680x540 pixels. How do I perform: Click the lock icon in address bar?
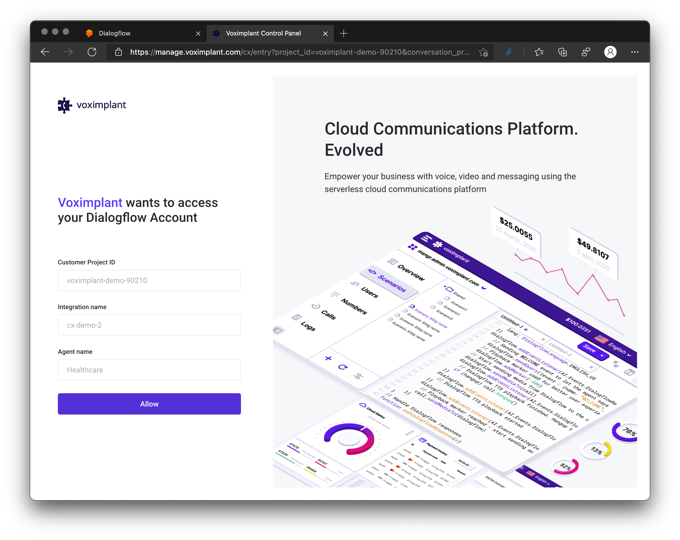pyautogui.click(x=118, y=52)
